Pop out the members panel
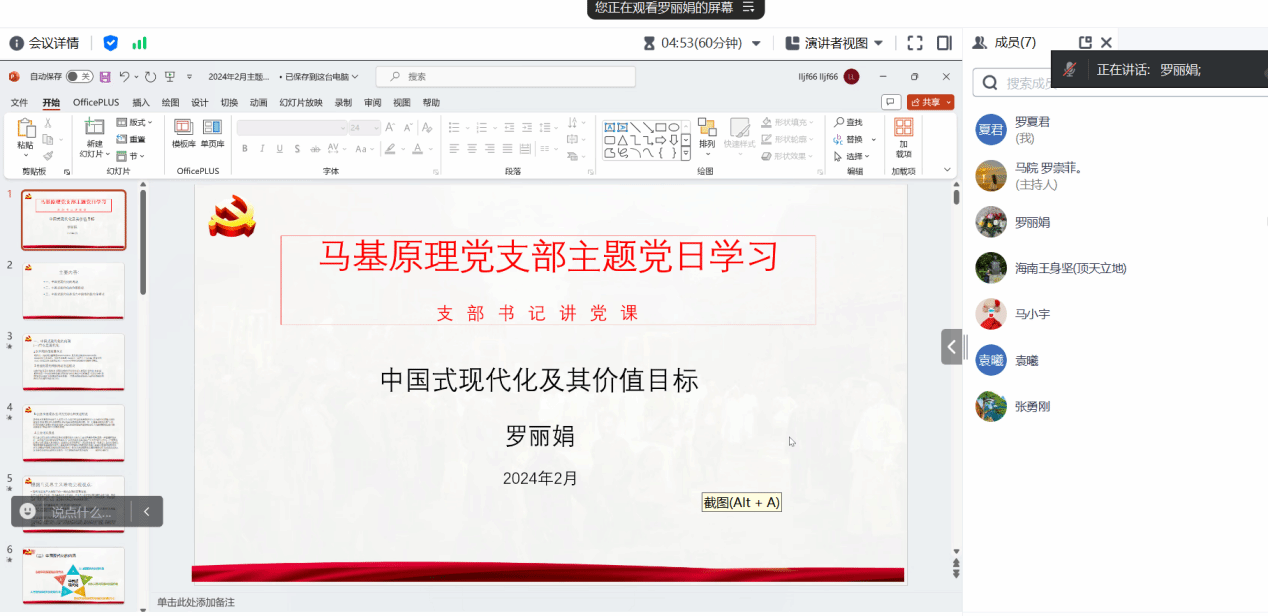The height and width of the screenshot is (616, 1268). click(1085, 42)
